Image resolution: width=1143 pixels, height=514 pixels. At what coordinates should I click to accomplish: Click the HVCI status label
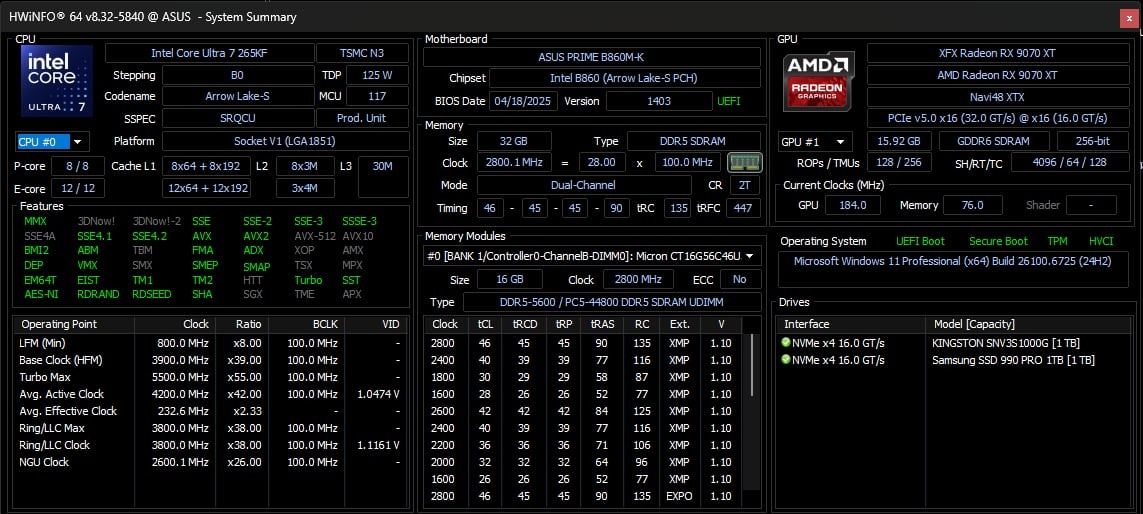coord(1101,241)
